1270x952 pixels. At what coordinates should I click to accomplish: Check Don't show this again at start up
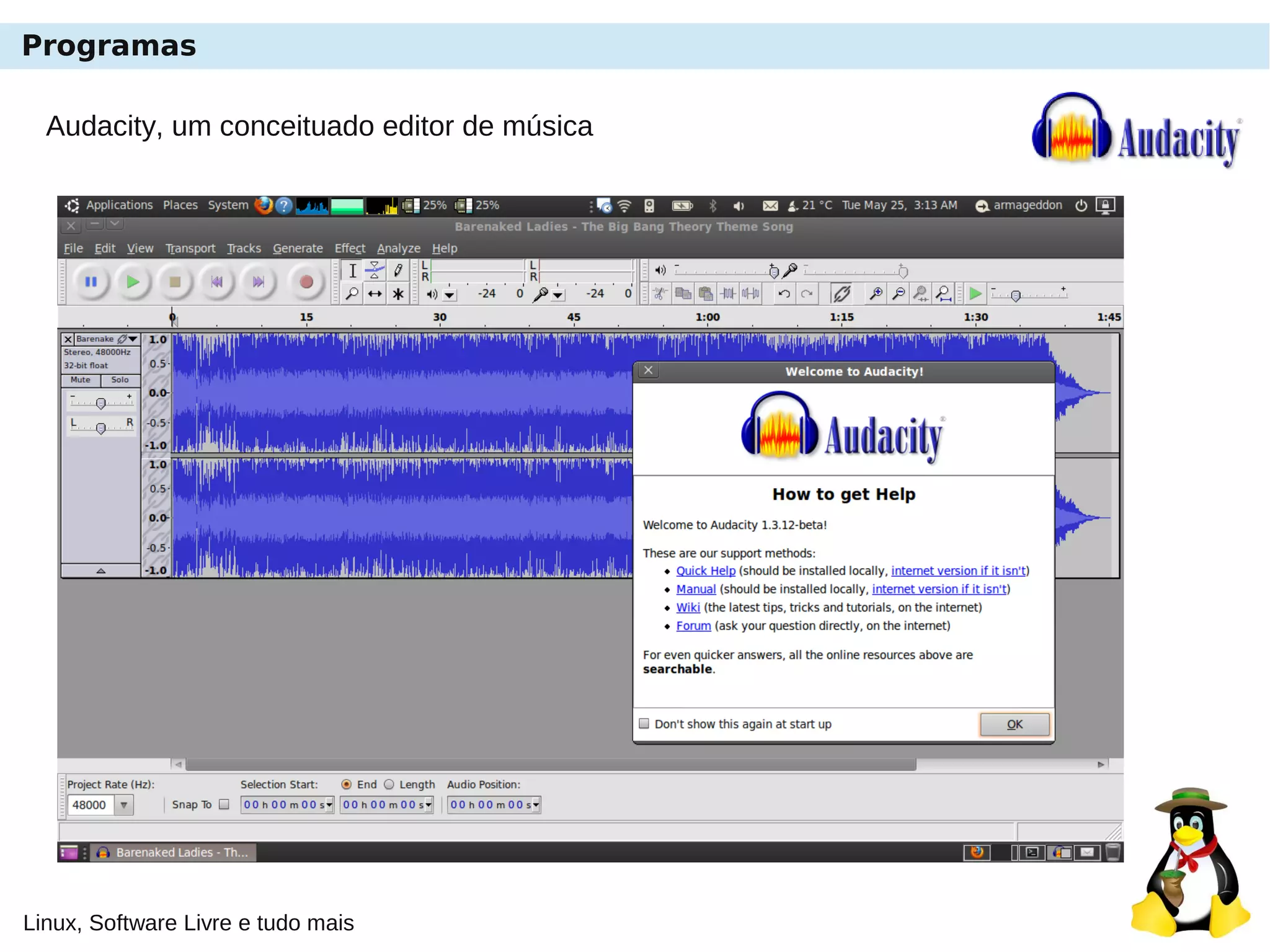click(x=644, y=724)
